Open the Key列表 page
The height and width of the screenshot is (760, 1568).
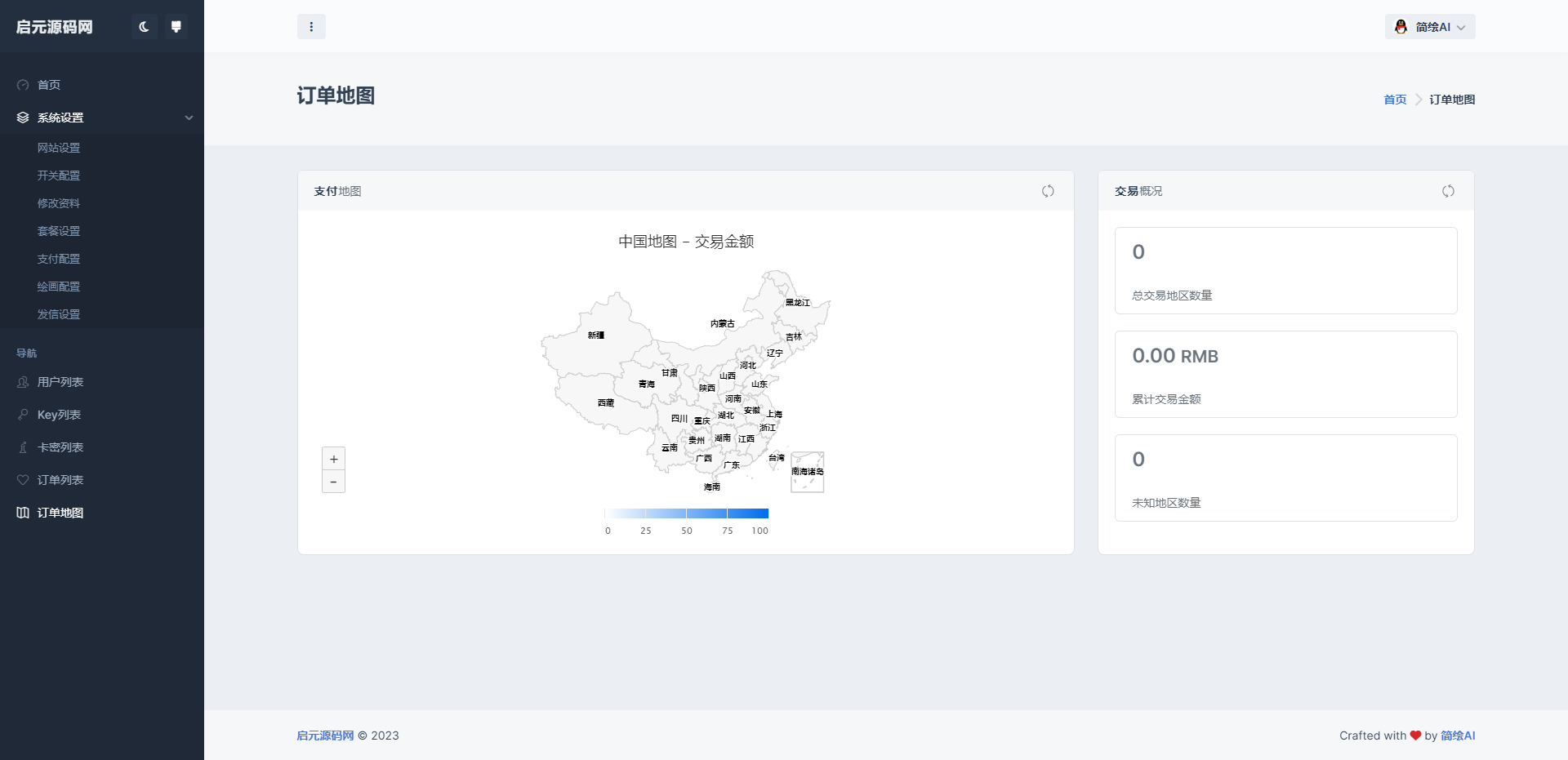pos(59,415)
